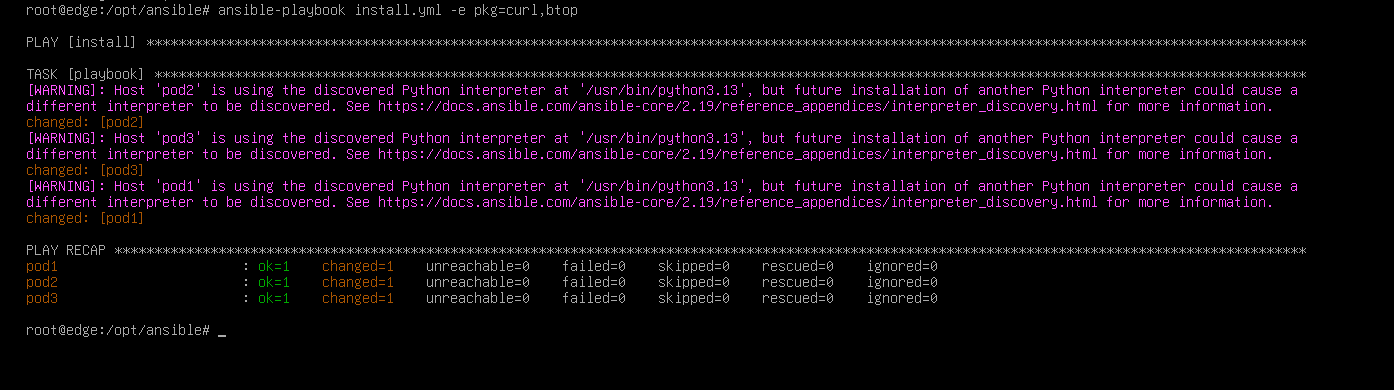Click the blinking cursor at the bottom prompt
Viewport: 1394px width, 390px height.
coord(222,331)
